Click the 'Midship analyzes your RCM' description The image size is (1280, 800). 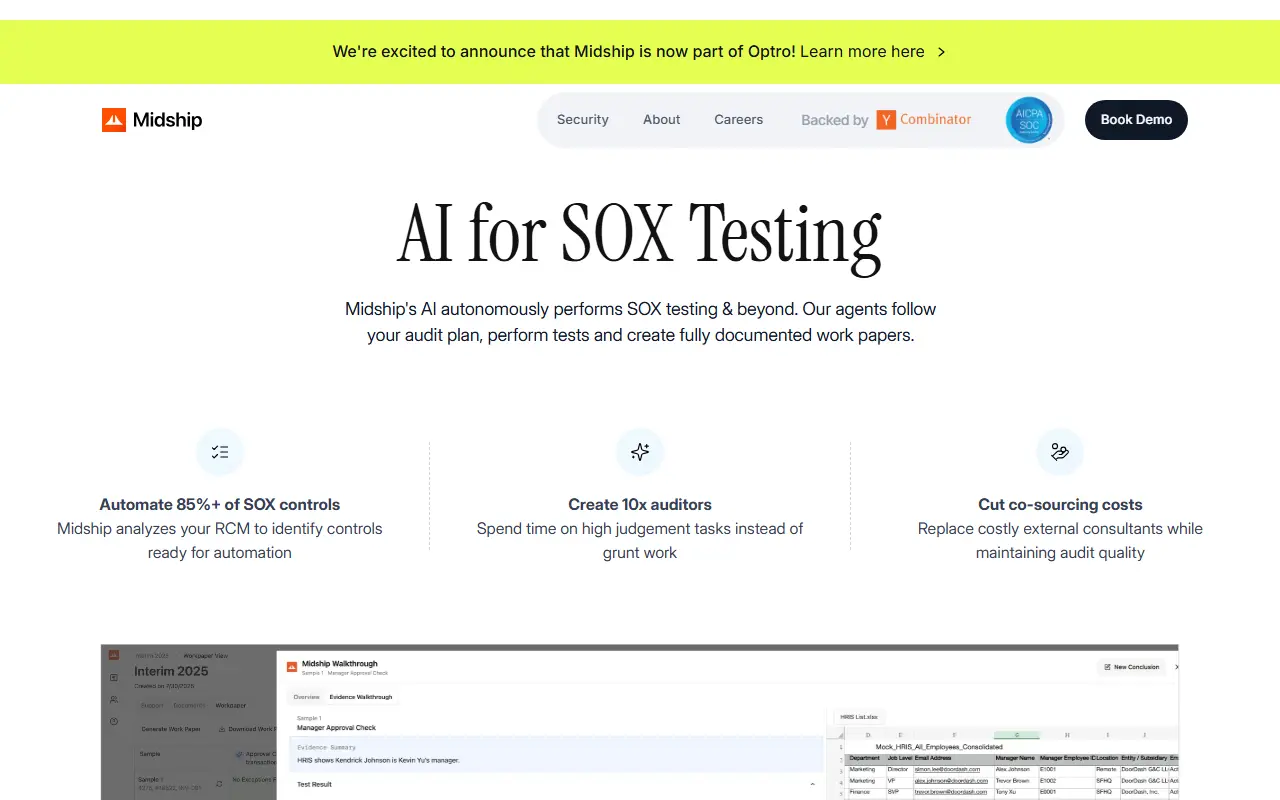220,541
